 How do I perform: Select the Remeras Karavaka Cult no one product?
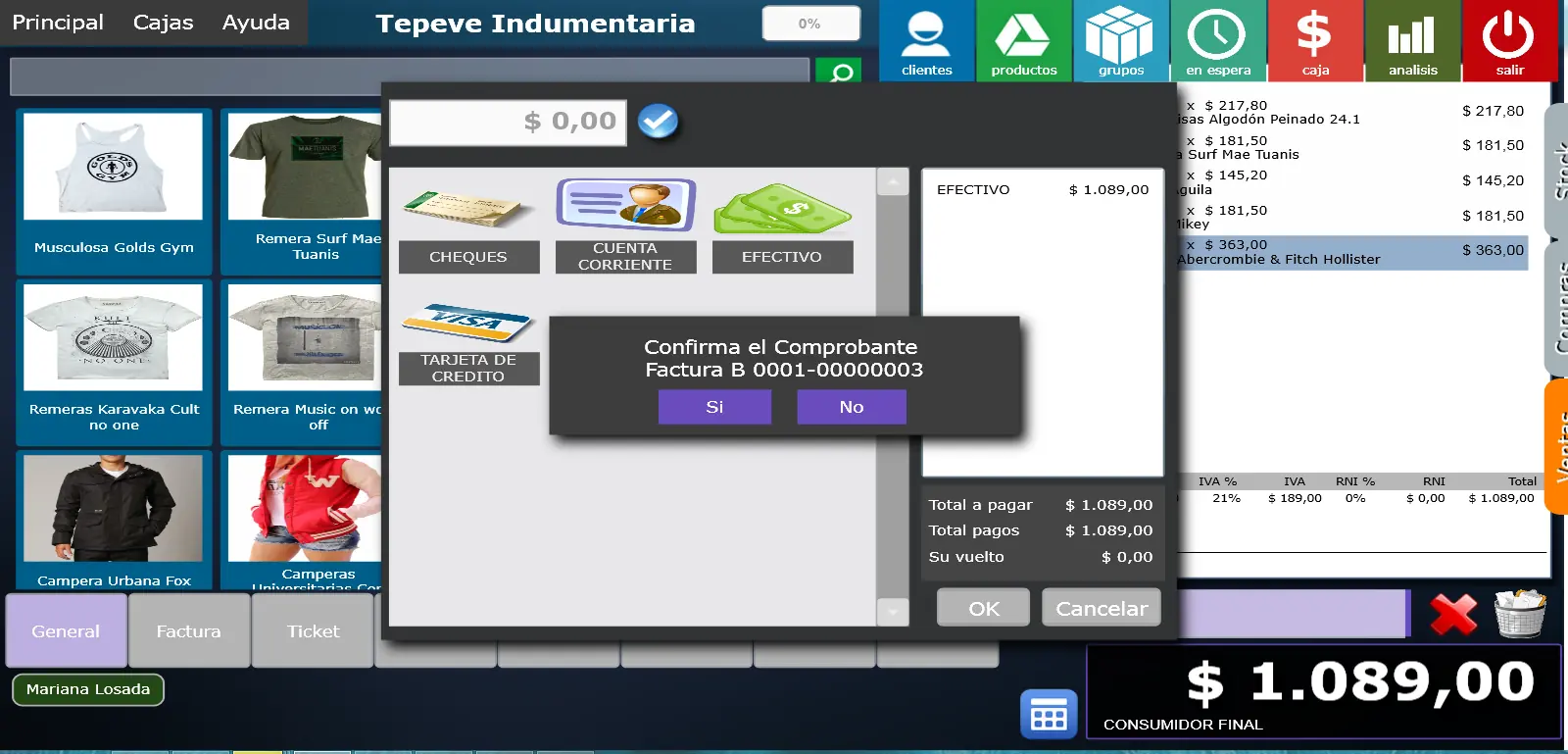[x=114, y=361]
